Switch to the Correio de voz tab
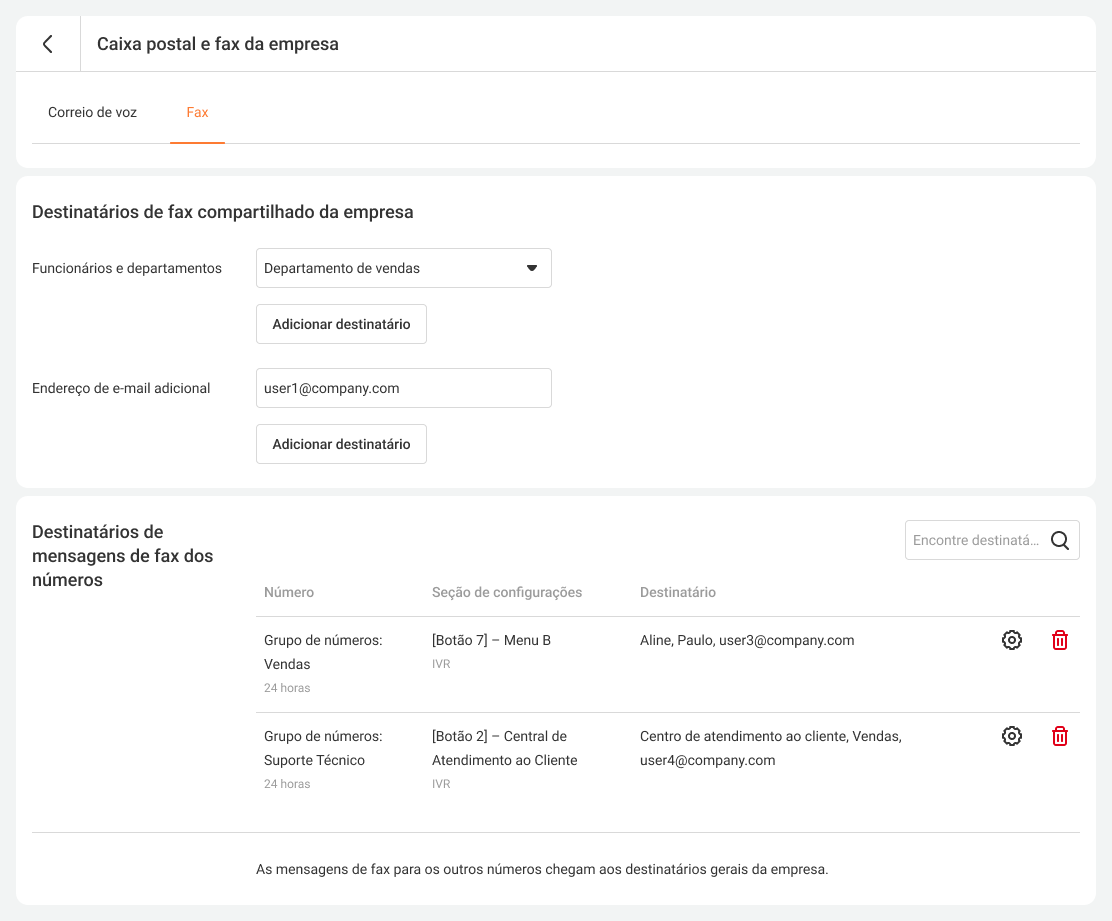 coord(92,112)
